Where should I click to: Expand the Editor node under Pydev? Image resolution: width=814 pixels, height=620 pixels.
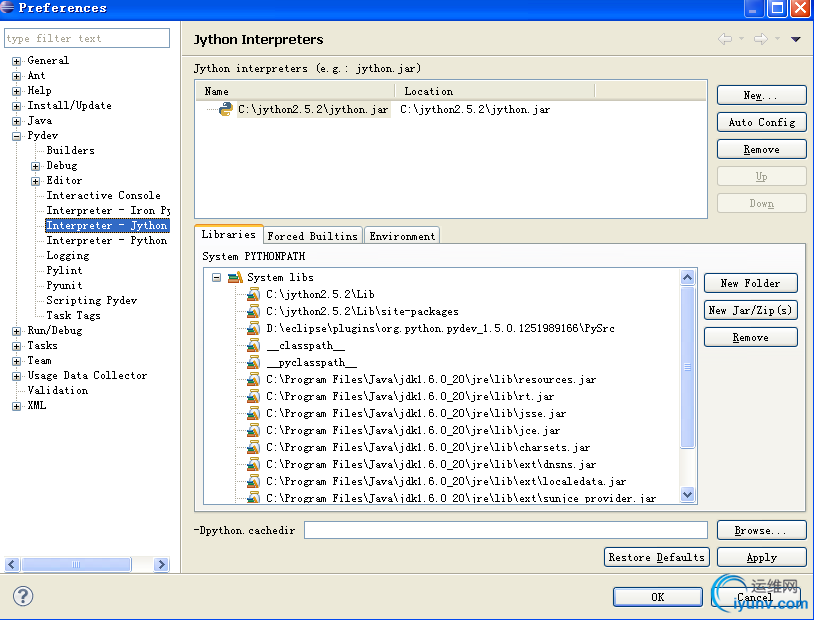pyautogui.click(x=36, y=181)
